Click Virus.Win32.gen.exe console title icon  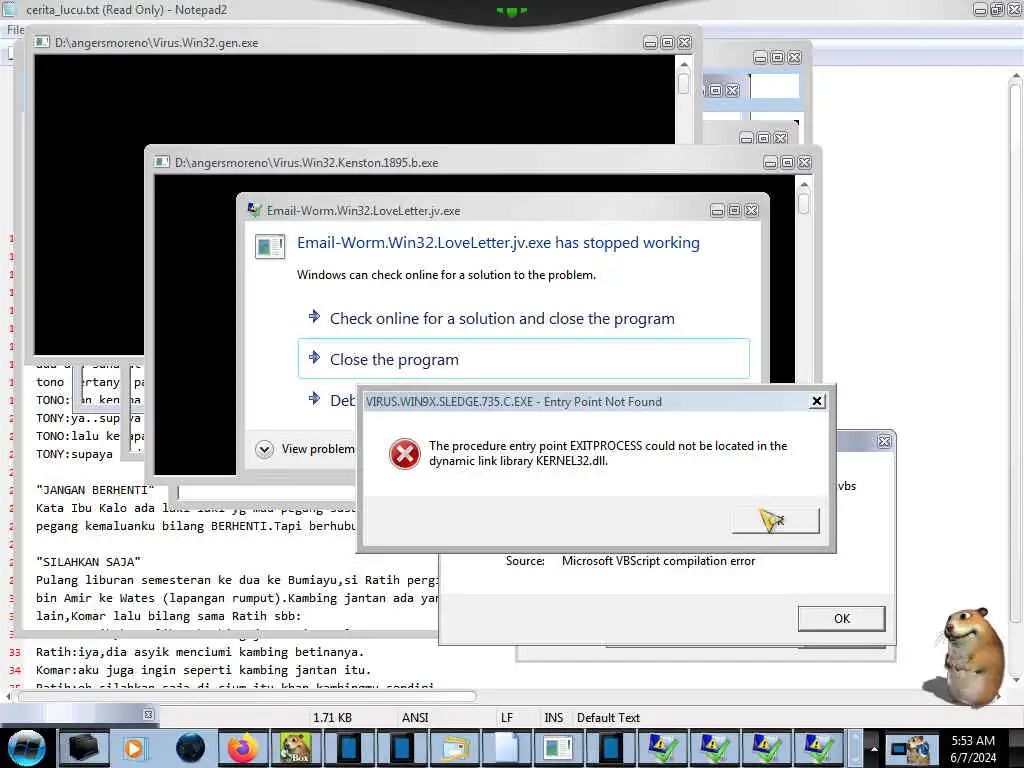[42, 42]
